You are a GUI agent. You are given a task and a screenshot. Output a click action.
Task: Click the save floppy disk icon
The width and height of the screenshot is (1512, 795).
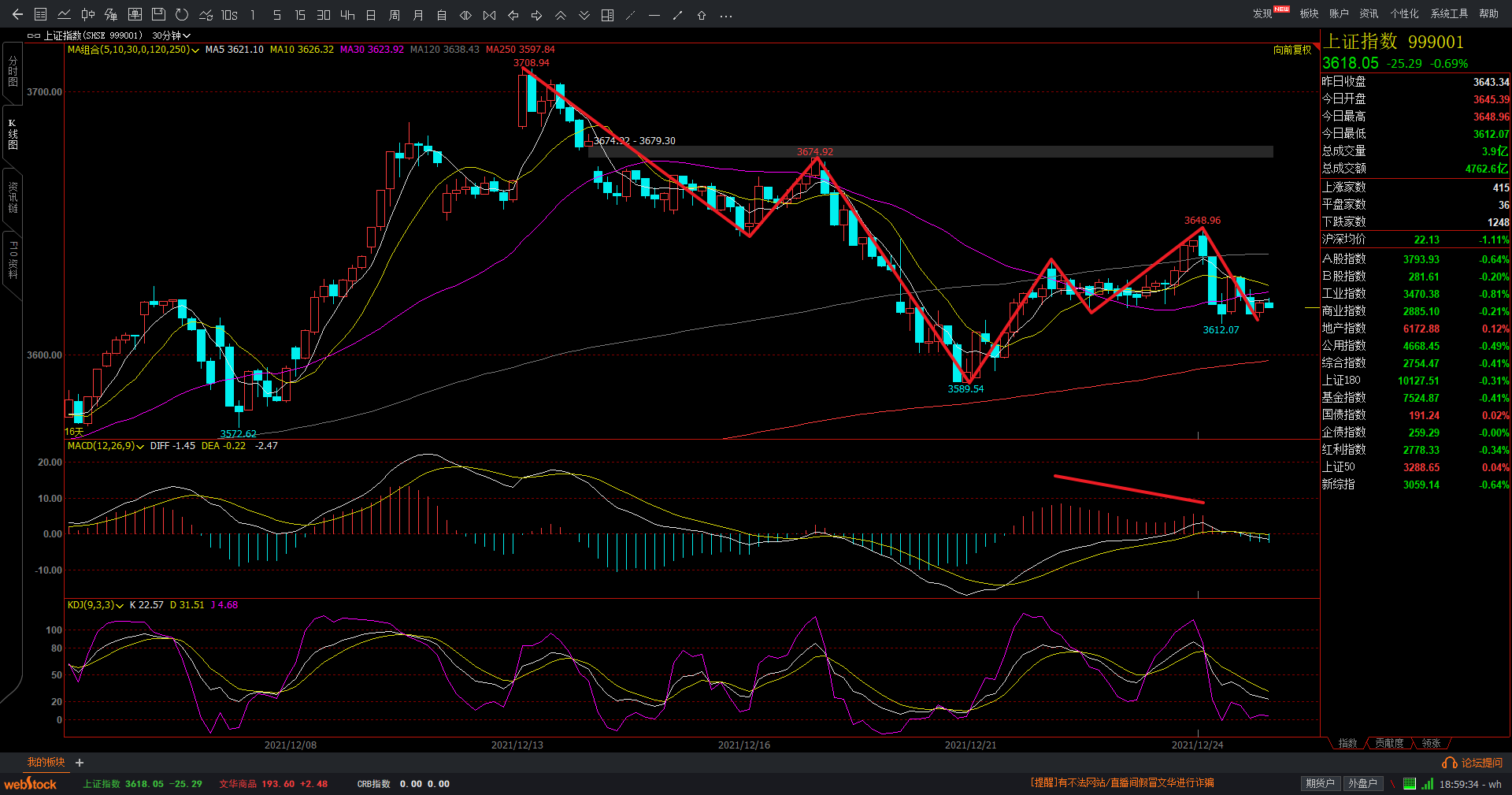(x=158, y=15)
